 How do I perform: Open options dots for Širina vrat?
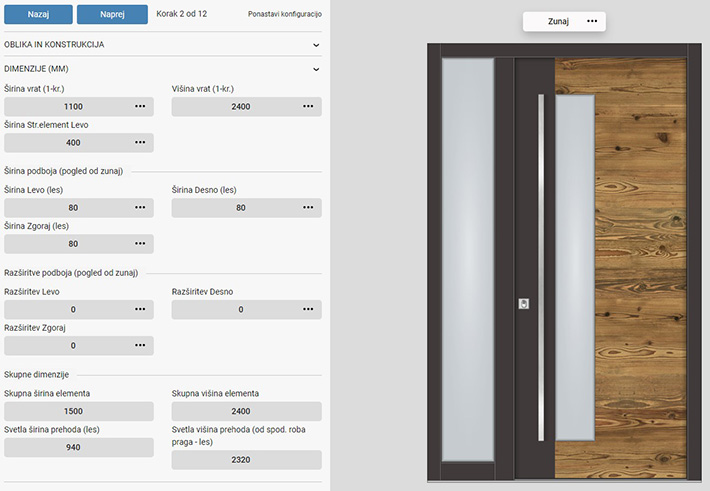[140, 106]
